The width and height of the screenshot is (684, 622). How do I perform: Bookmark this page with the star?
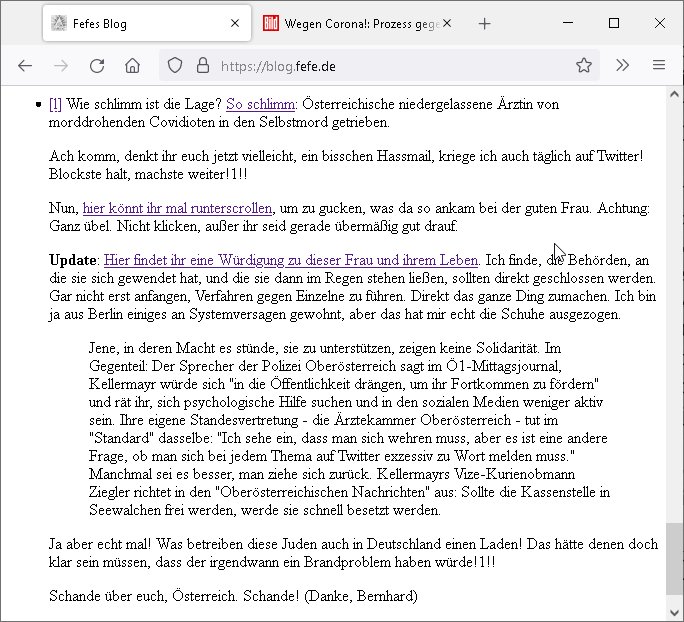point(584,66)
